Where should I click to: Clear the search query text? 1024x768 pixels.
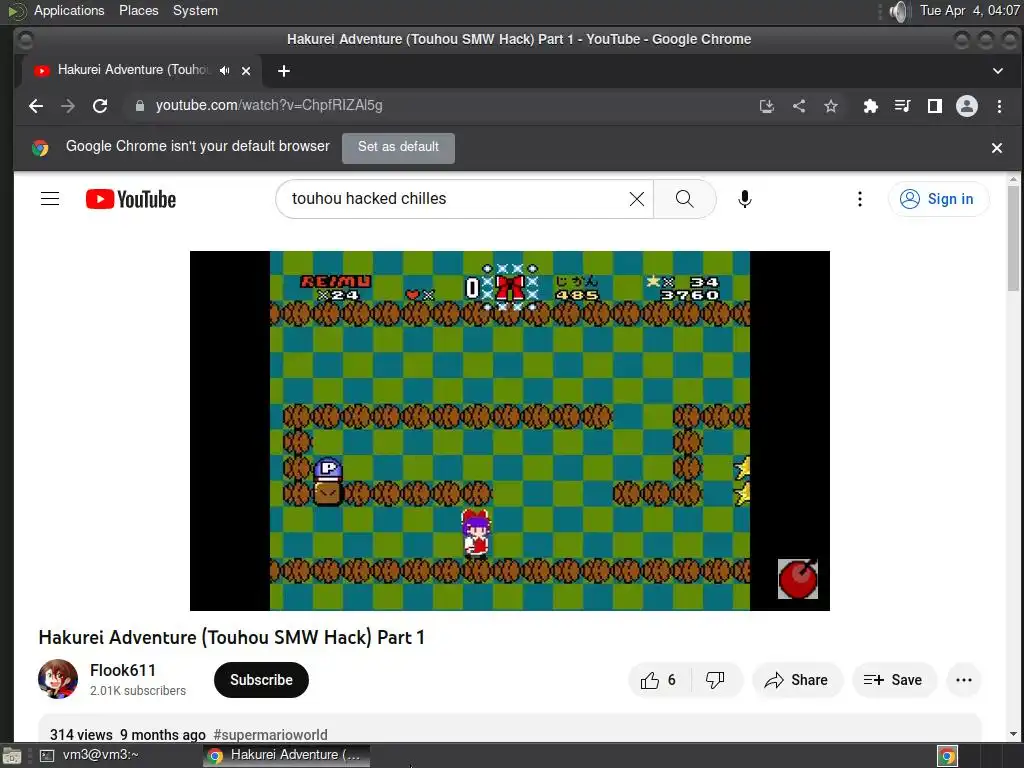pyautogui.click(x=637, y=199)
